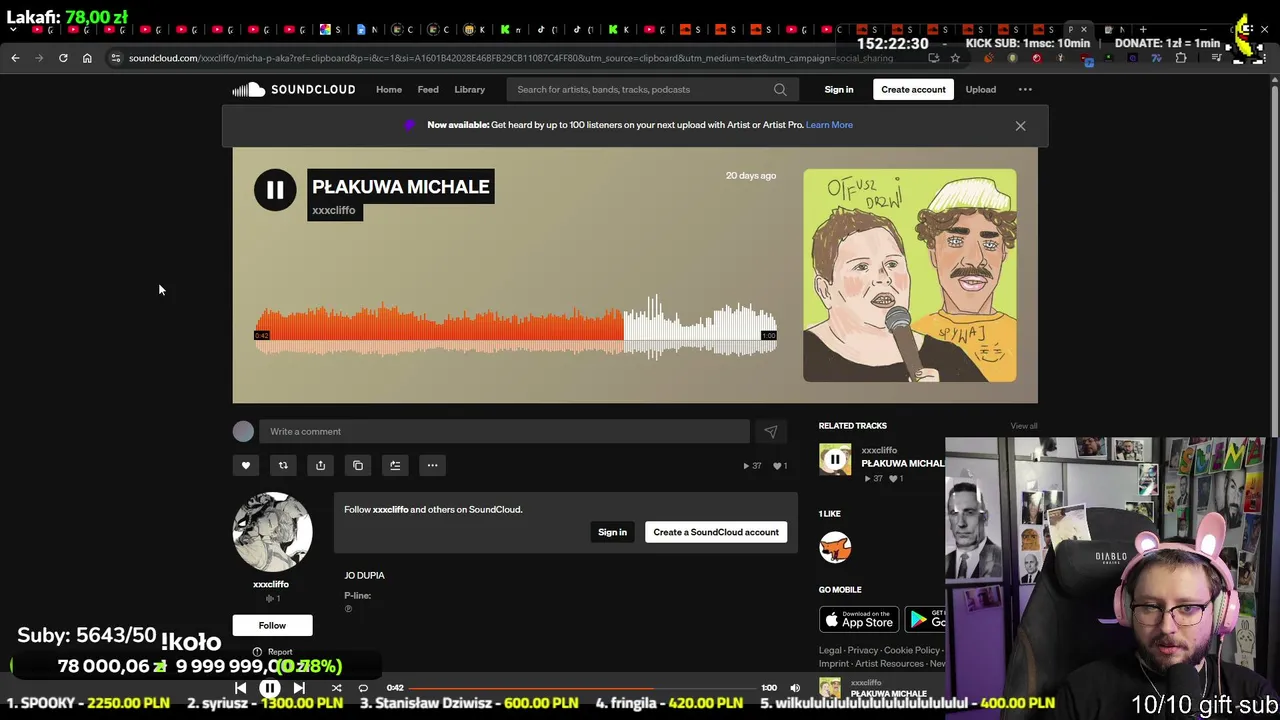Viewport: 1280px width, 720px height.
Task: Toggle repeat in the player bar
Action: (363, 688)
